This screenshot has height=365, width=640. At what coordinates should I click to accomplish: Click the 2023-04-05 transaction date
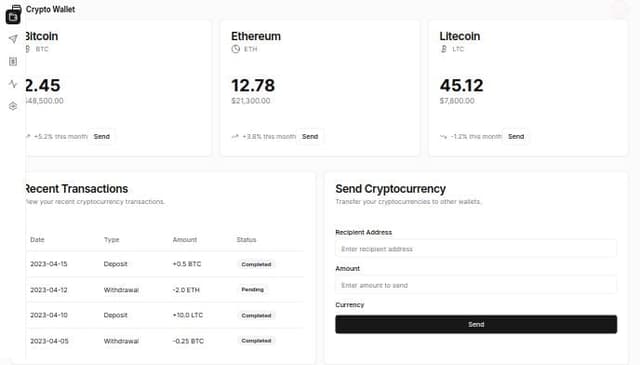pos(49,341)
